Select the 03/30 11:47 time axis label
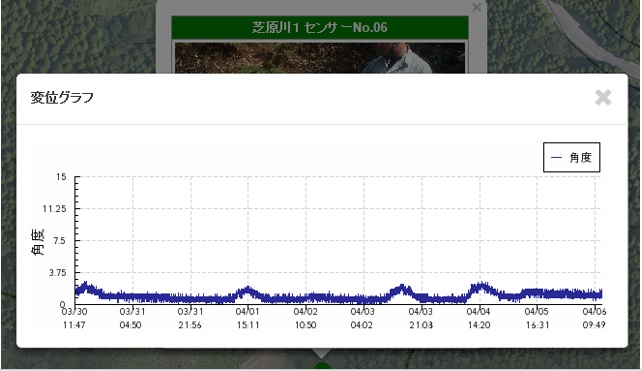 (74, 318)
